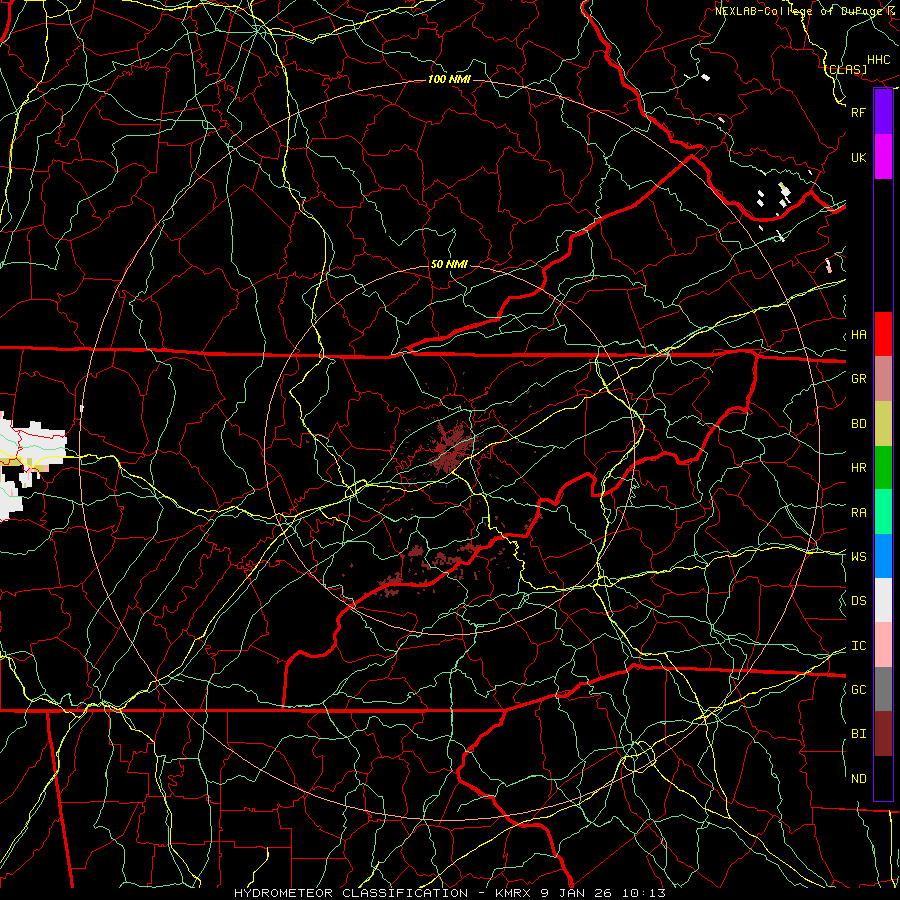Click the UK legend label

tap(859, 157)
